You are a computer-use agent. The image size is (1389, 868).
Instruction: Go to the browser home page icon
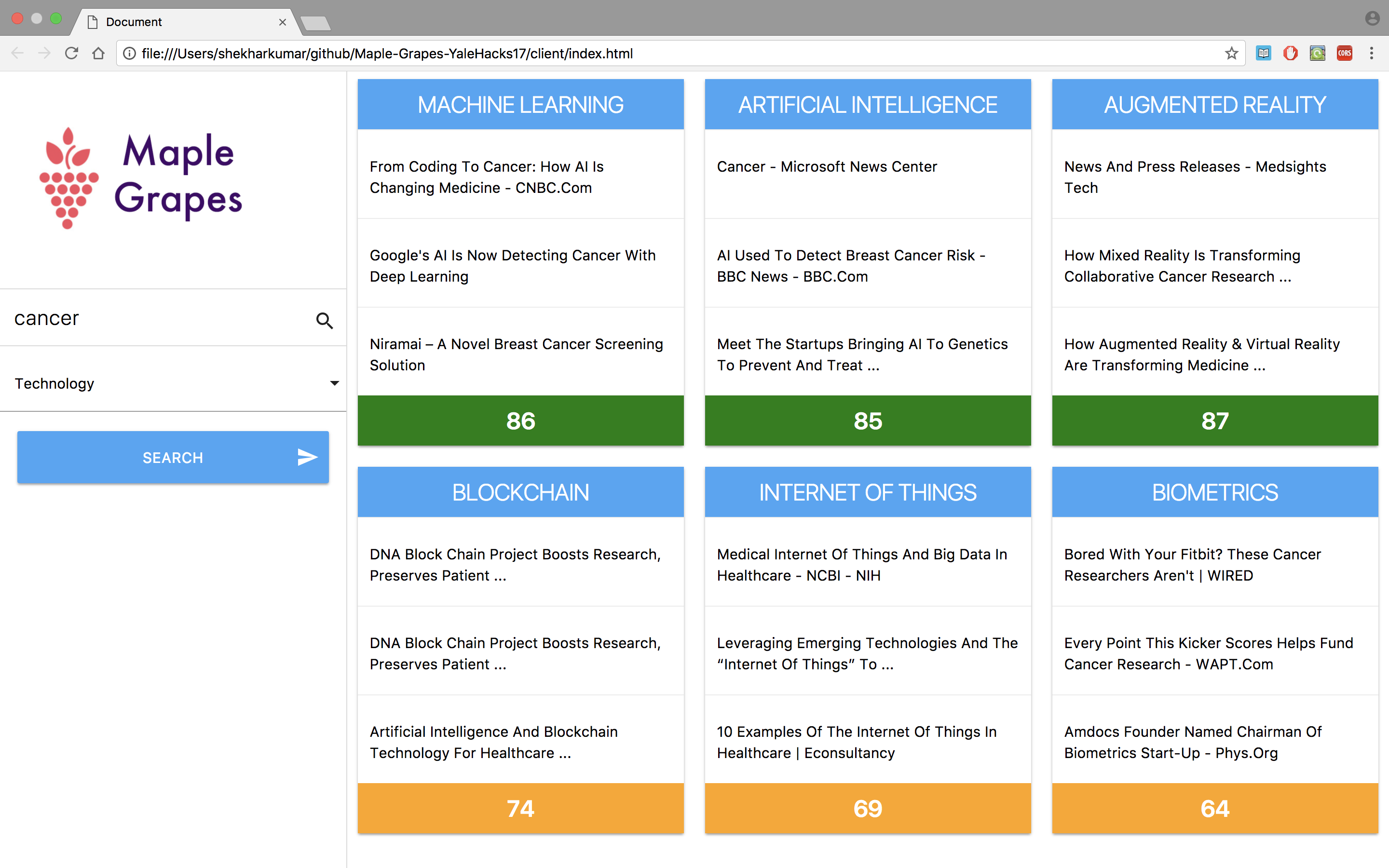point(98,54)
